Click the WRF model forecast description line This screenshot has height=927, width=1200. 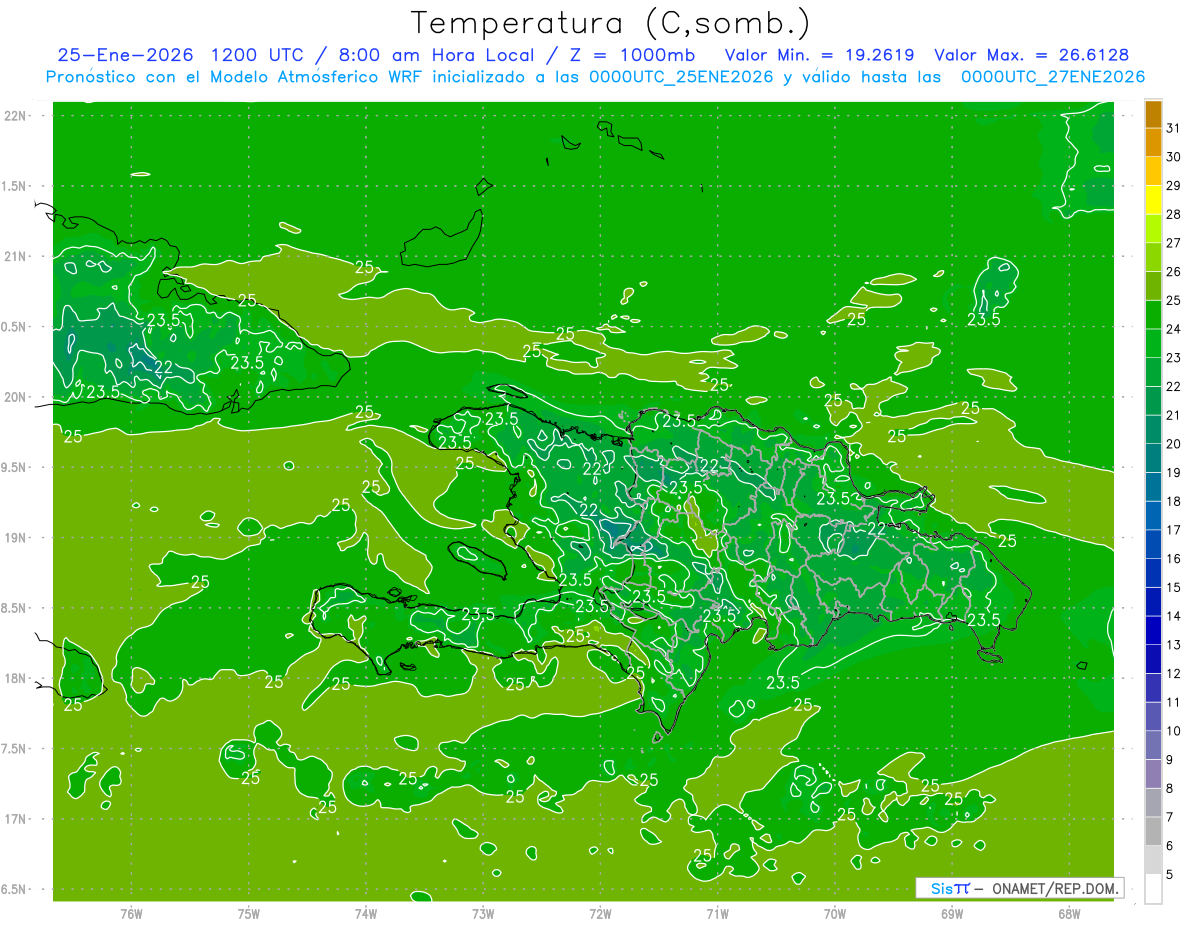click(x=595, y=77)
